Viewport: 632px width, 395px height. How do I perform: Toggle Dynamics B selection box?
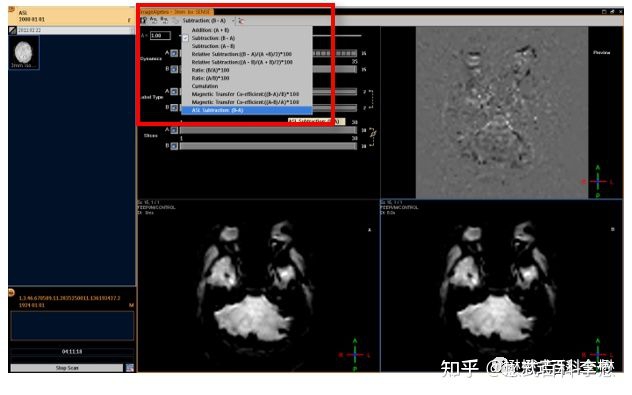pos(174,69)
